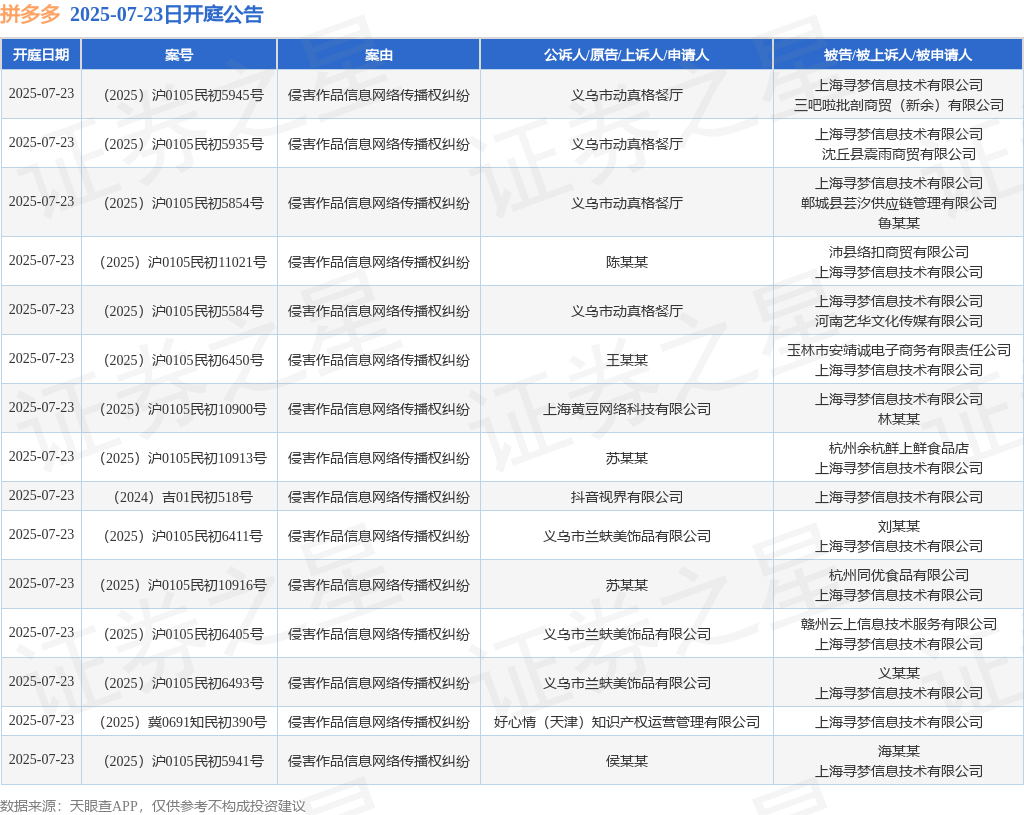Screen dimensions: 1024x815
Task: Click 上海寻梦信息技术有限公司 in the 吉01民初518号 row
Action: [899, 497]
